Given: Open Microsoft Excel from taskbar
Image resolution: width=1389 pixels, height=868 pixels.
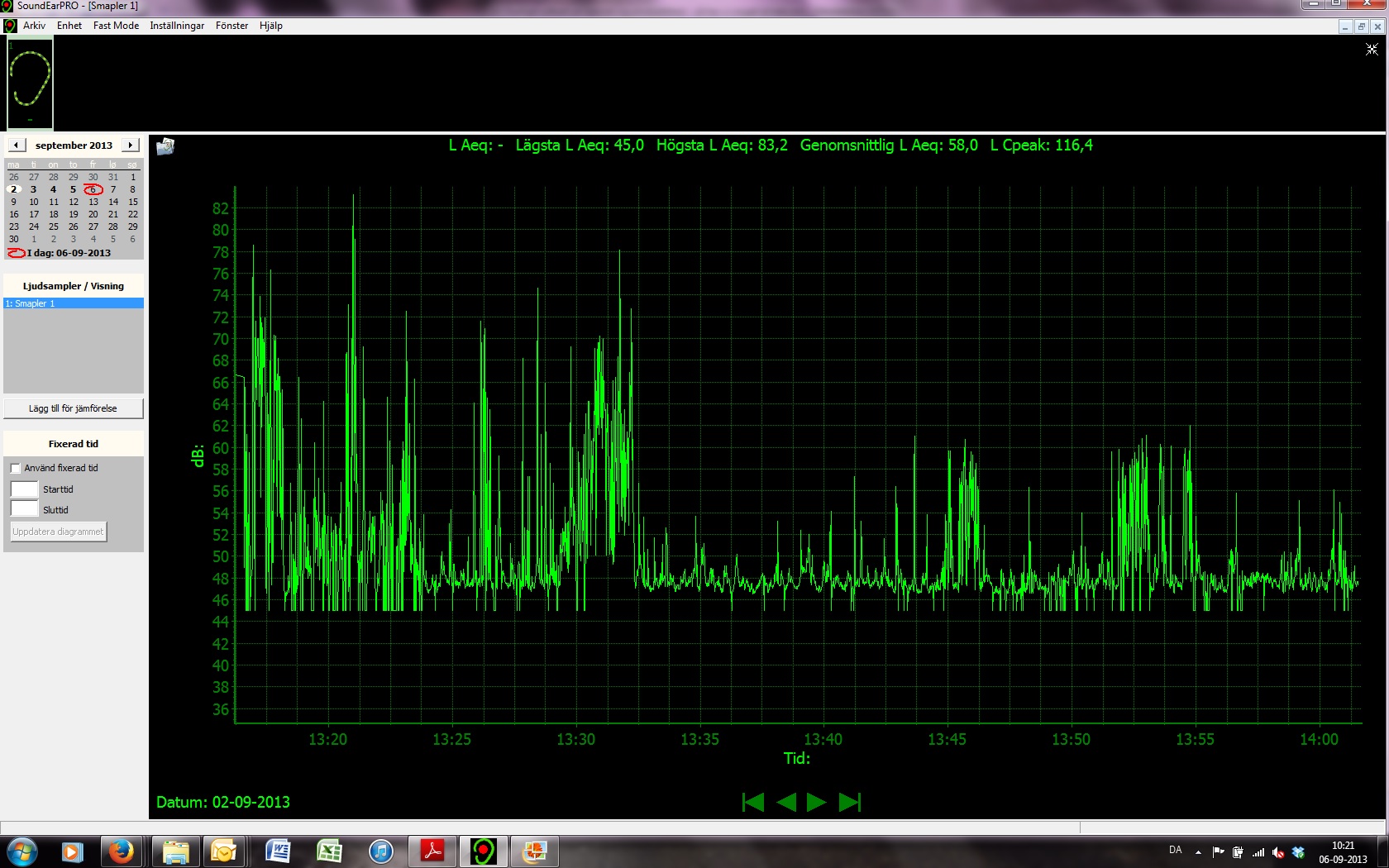Looking at the screenshot, I should click(x=329, y=851).
